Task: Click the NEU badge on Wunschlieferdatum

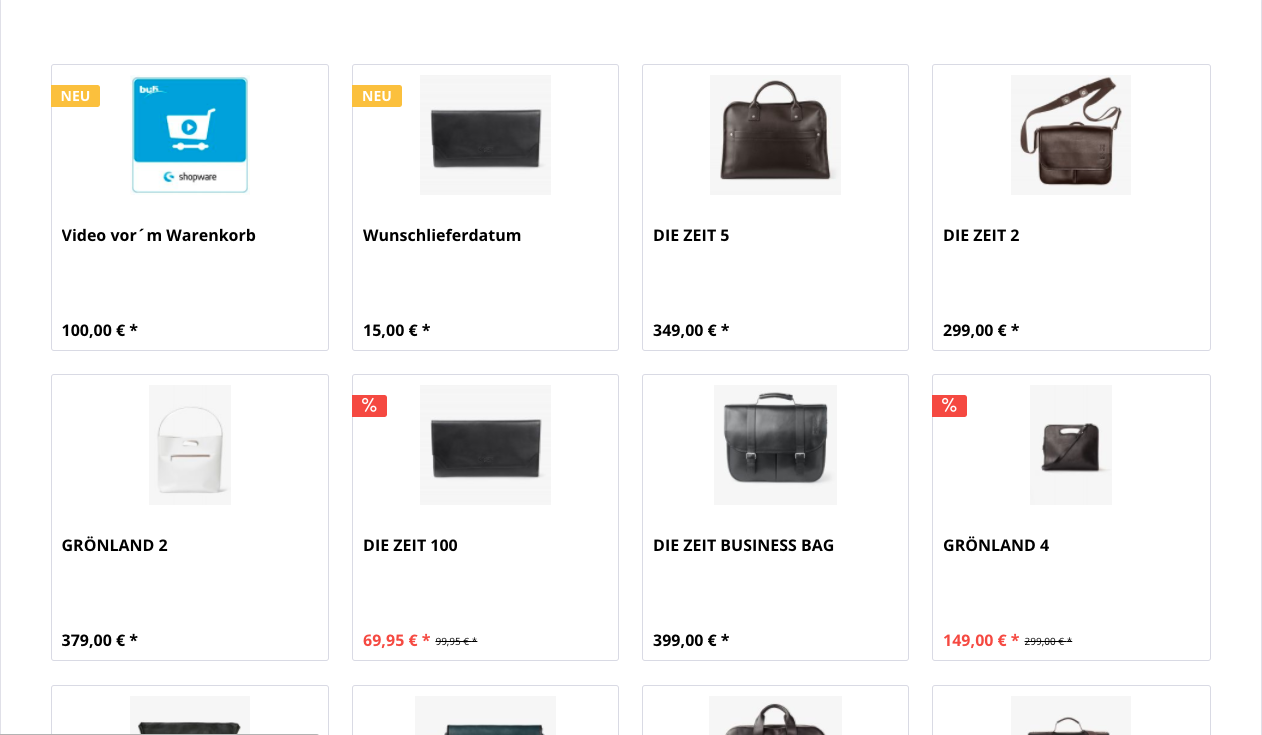Action: [x=377, y=96]
